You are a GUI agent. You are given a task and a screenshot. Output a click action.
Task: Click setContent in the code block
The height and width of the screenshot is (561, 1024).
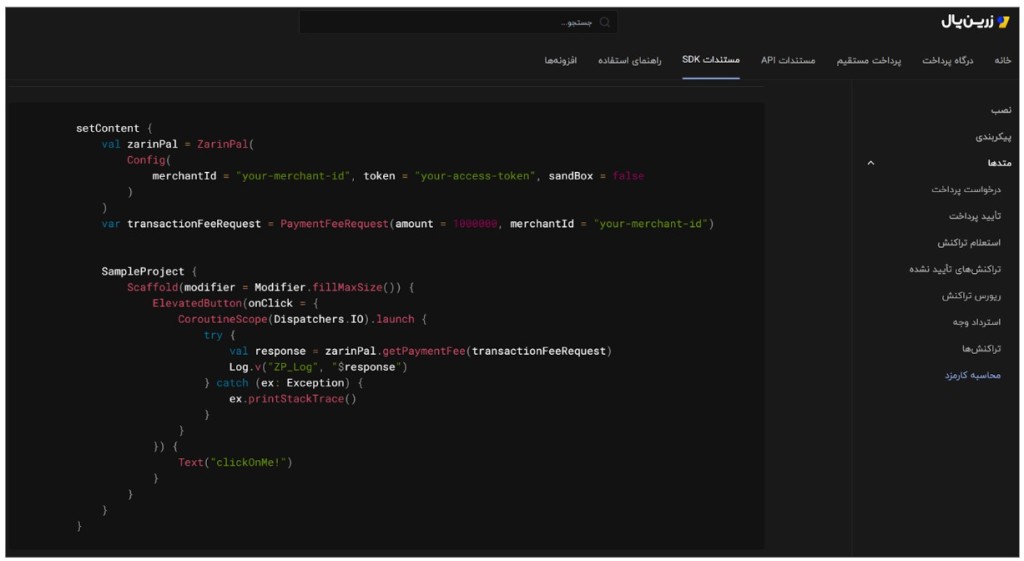click(107, 128)
